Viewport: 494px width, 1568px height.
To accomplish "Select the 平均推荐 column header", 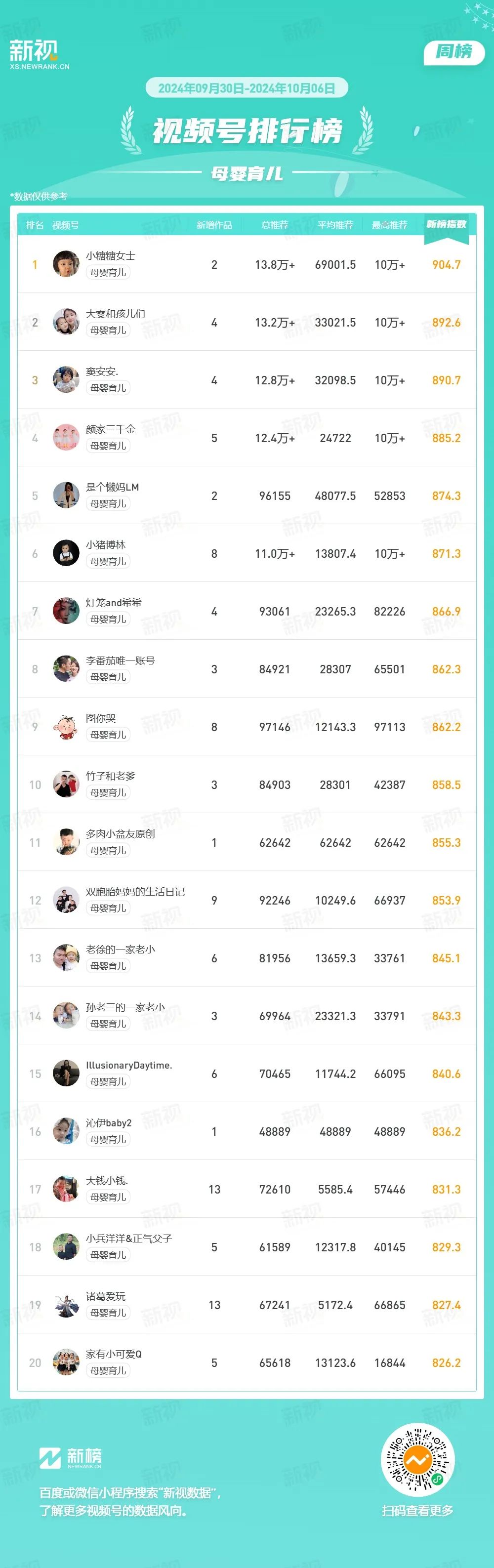I will coord(335,225).
